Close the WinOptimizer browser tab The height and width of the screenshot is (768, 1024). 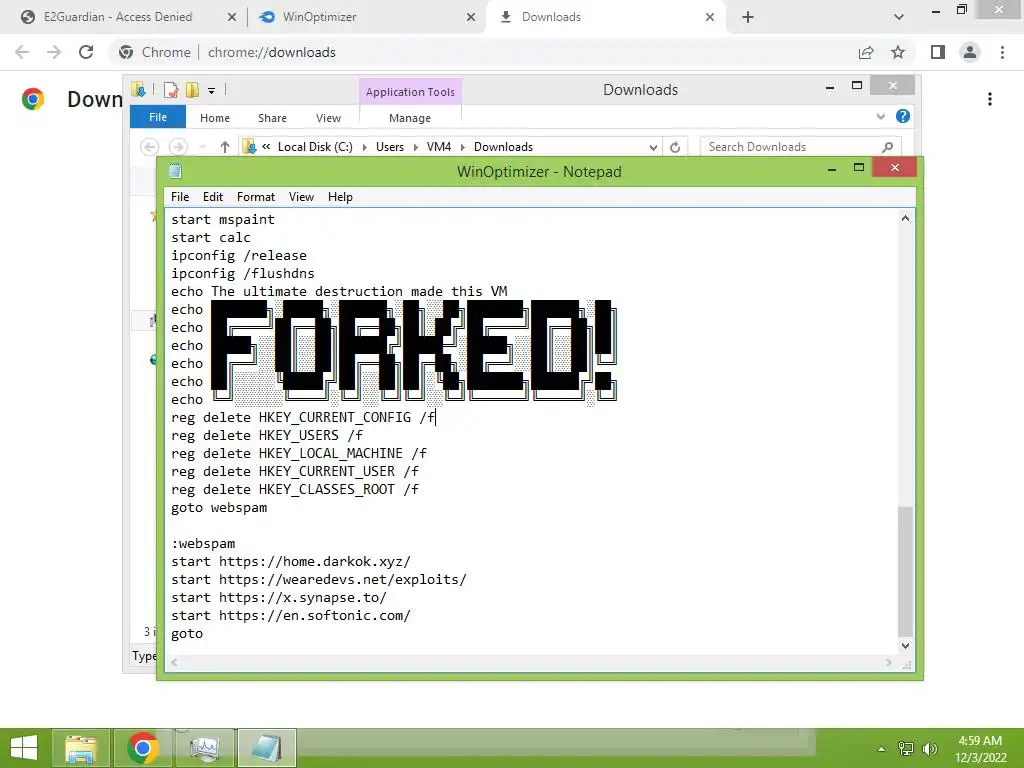(471, 17)
